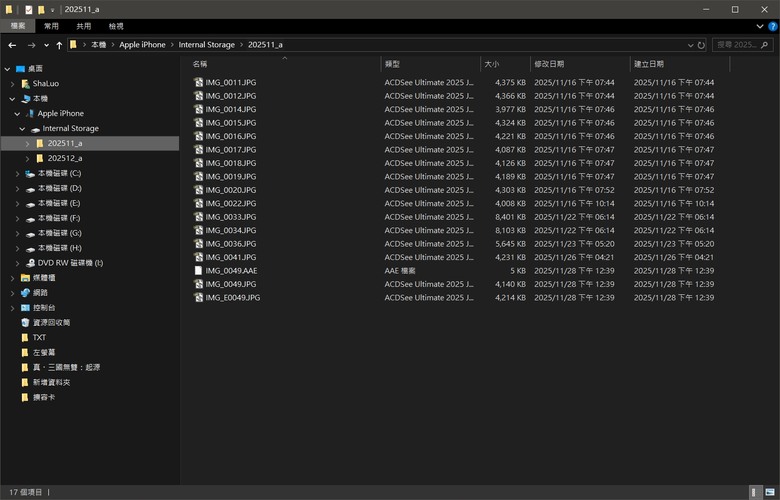
Task: Select the 真・三國無雙：起源 folder
Action: coord(66,367)
